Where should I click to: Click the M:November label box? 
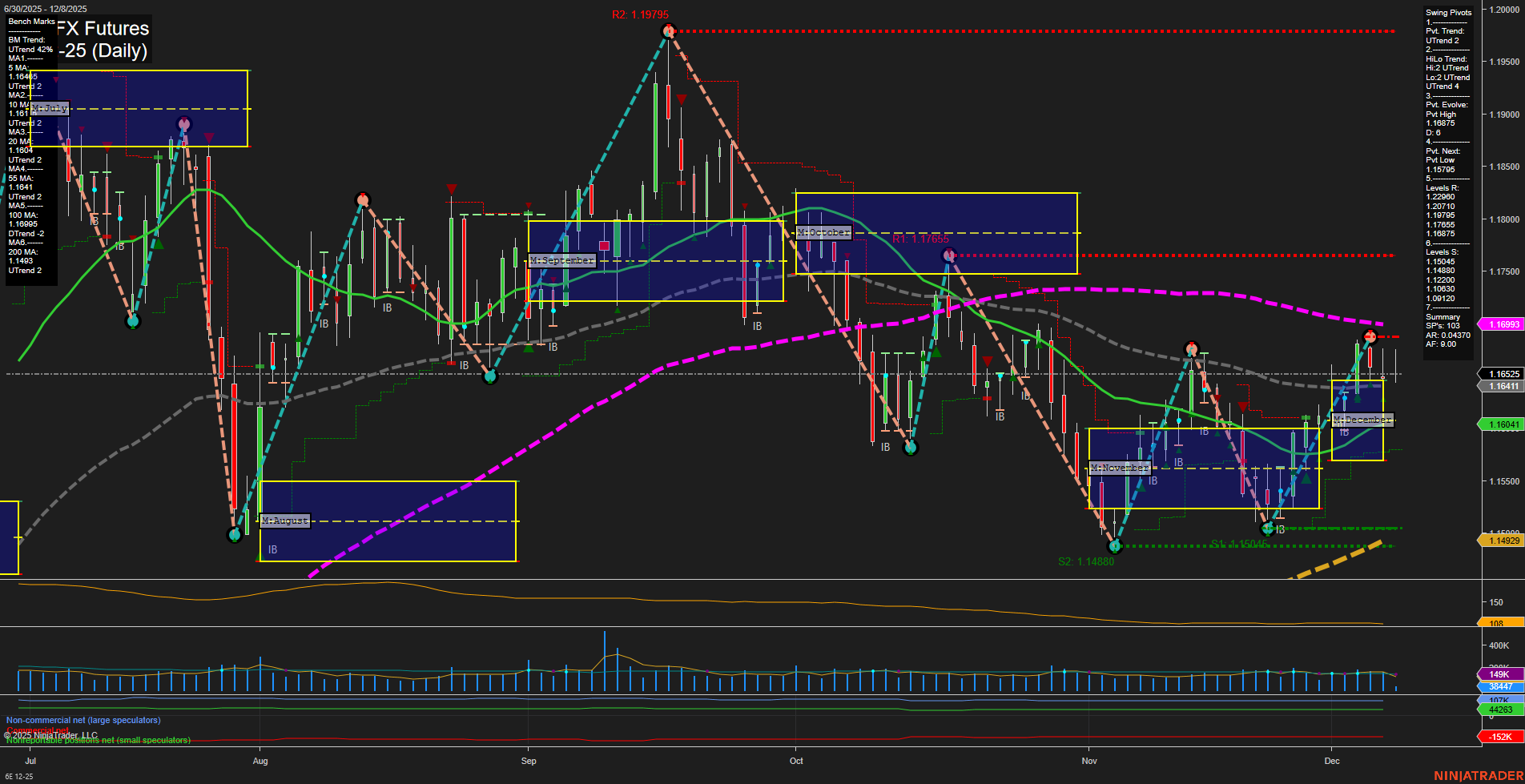click(1120, 468)
